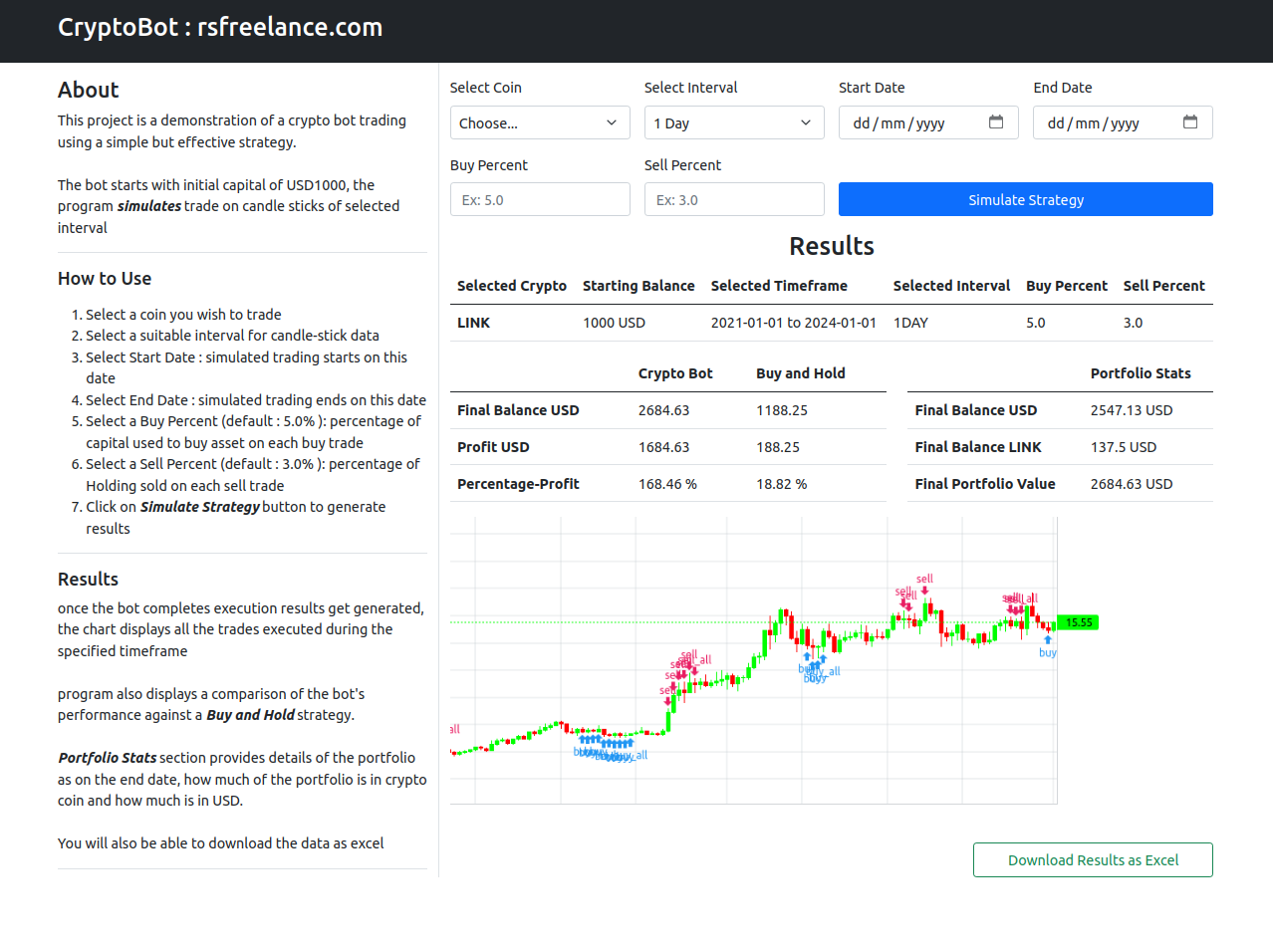Focus the Sell Percent input field
The image size is (1273, 952).
tap(733, 200)
